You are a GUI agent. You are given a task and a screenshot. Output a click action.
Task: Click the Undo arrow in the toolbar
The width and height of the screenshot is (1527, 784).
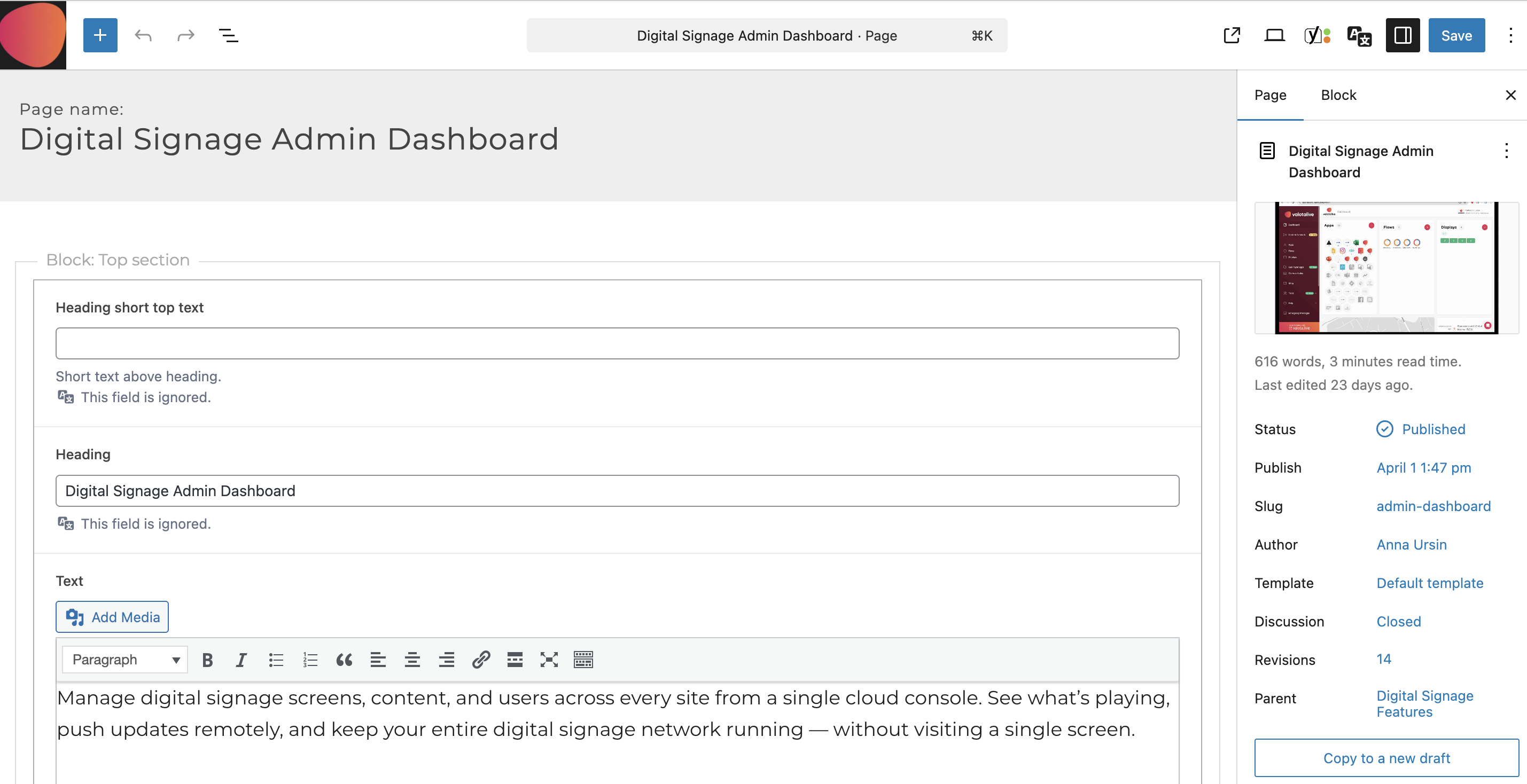pos(142,35)
